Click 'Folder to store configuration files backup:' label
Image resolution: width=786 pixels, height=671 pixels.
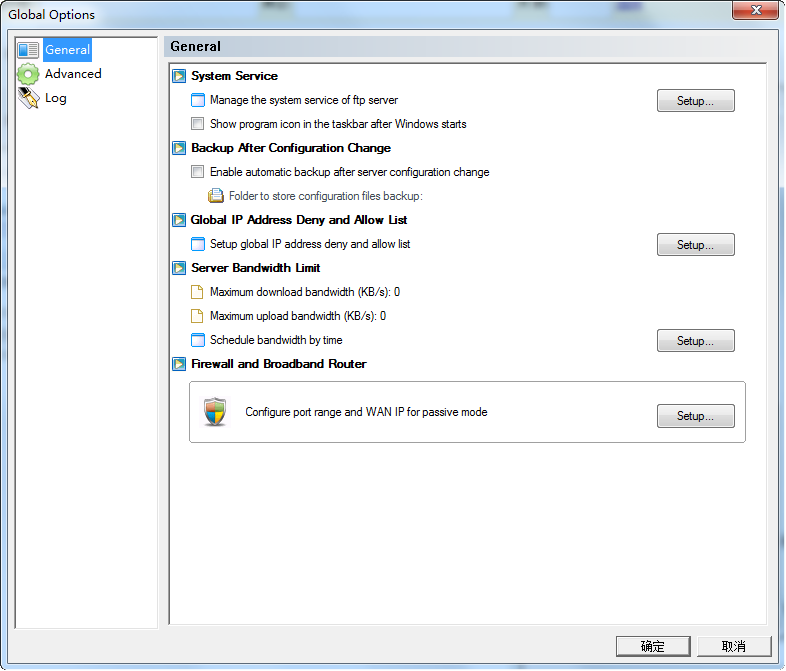[x=326, y=196]
